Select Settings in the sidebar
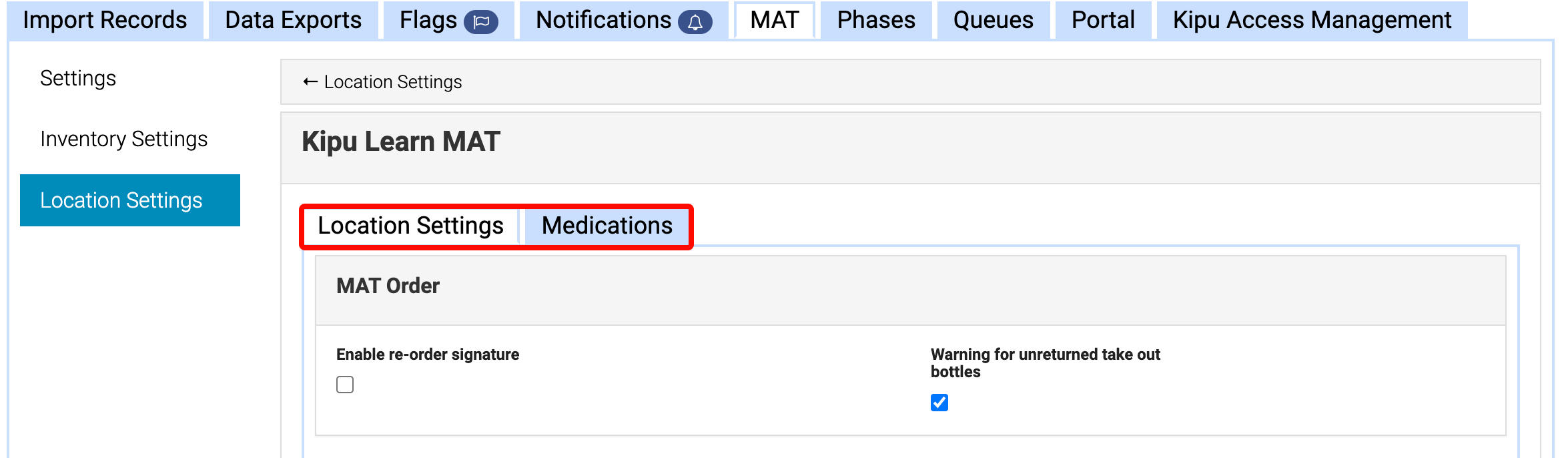Image resolution: width=1568 pixels, height=458 pixels. click(x=78, y=78)
